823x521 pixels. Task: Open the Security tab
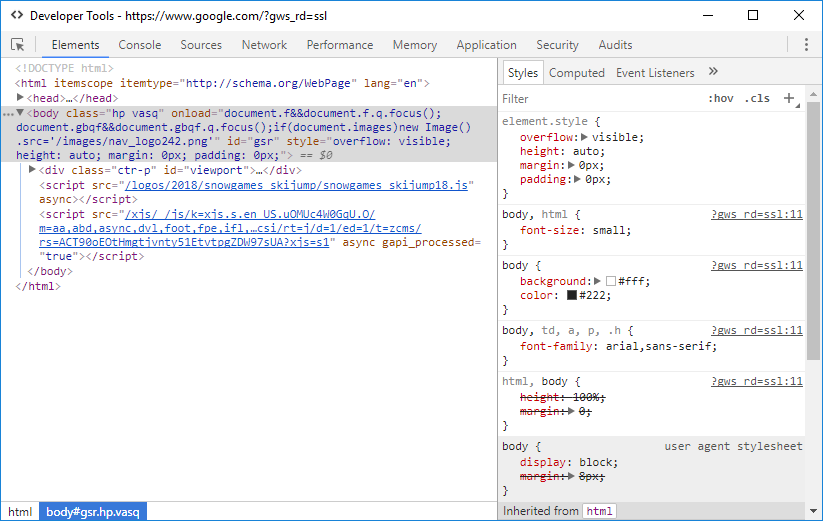[x=557, y=45]
